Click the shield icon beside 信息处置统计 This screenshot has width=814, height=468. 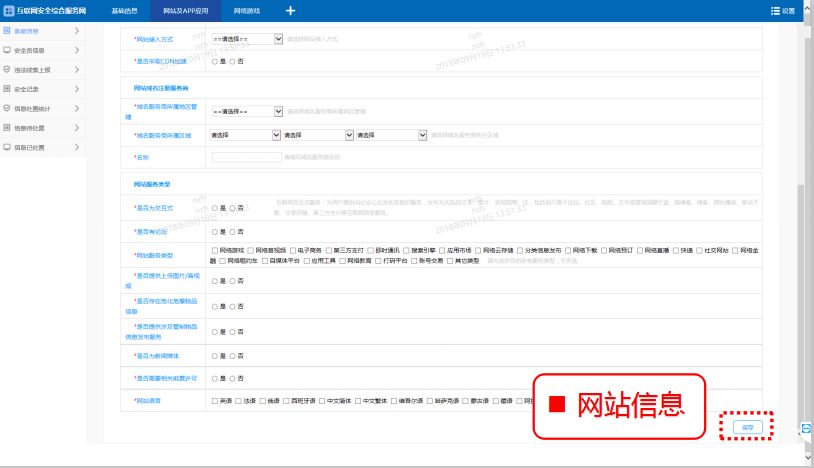coord(7,108)
